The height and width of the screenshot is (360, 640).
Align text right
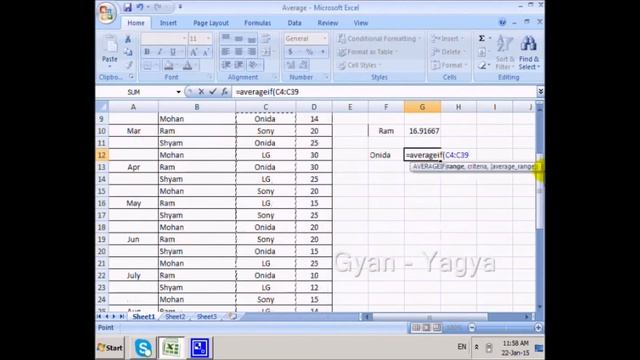click(x=252, y=52)
